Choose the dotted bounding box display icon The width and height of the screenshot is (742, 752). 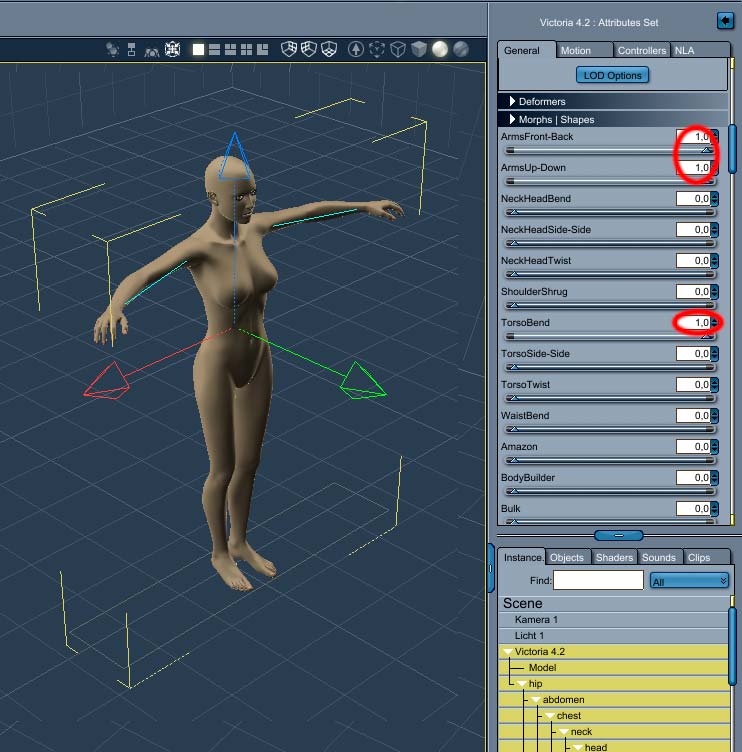377,49
